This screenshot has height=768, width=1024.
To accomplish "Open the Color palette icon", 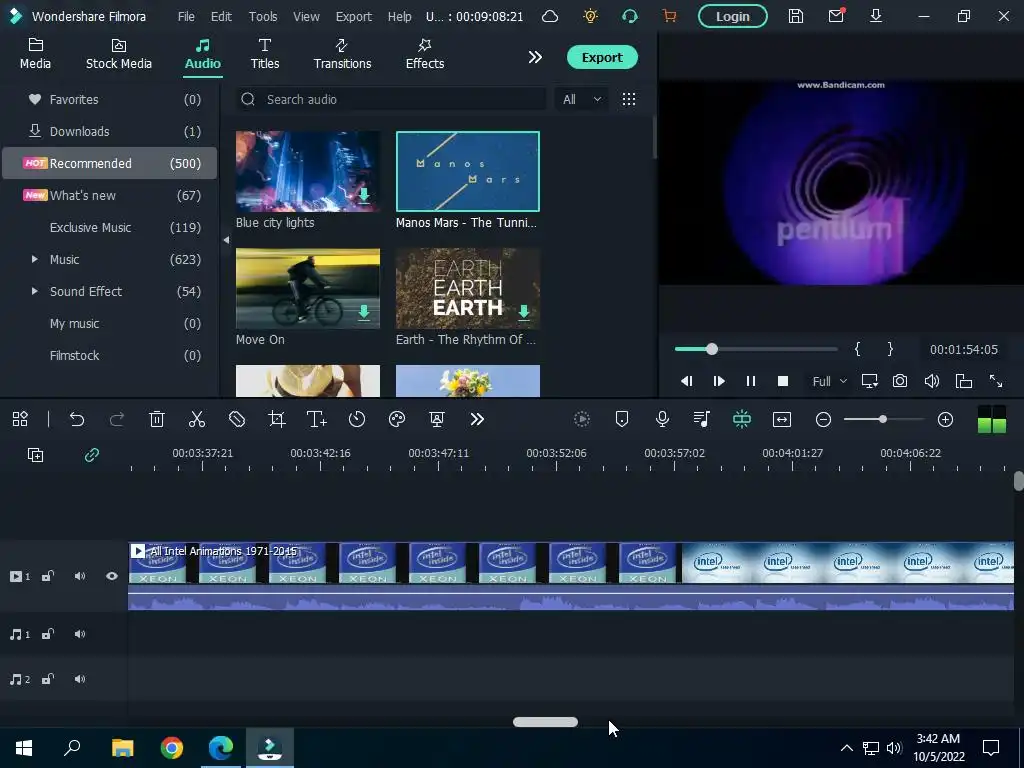I will [397, 419].
